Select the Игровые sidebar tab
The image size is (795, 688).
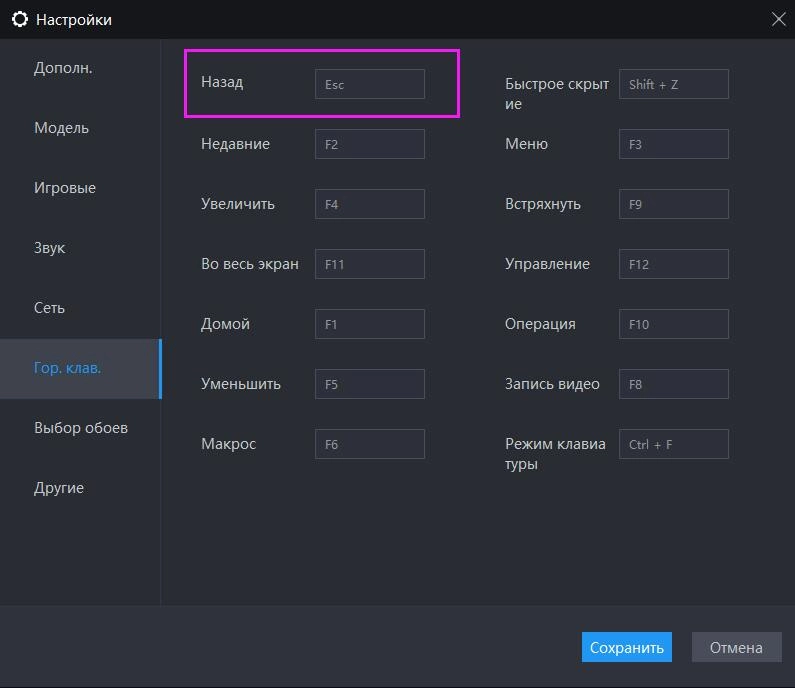[x=65, y=188]
